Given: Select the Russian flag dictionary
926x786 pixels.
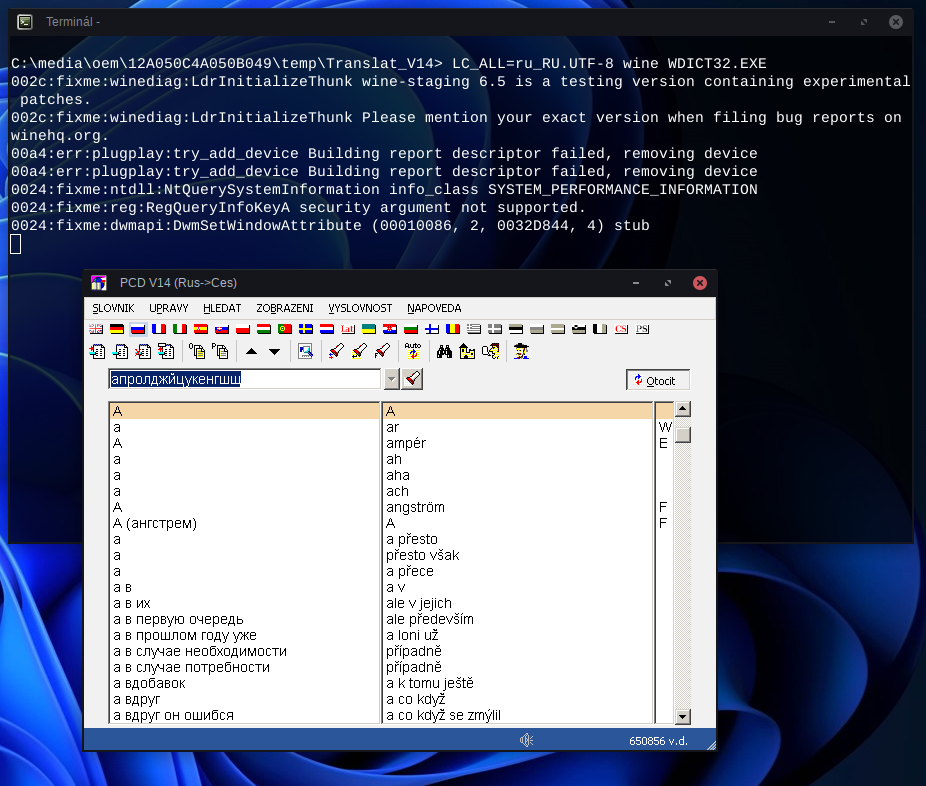Looking at the screenshot, I should [138, 329].
